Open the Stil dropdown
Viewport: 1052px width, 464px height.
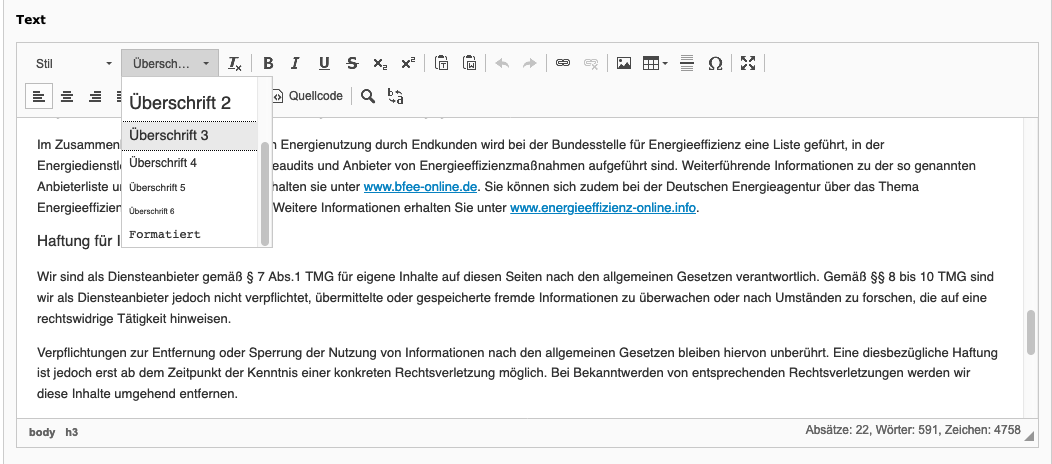click(74, 63)
